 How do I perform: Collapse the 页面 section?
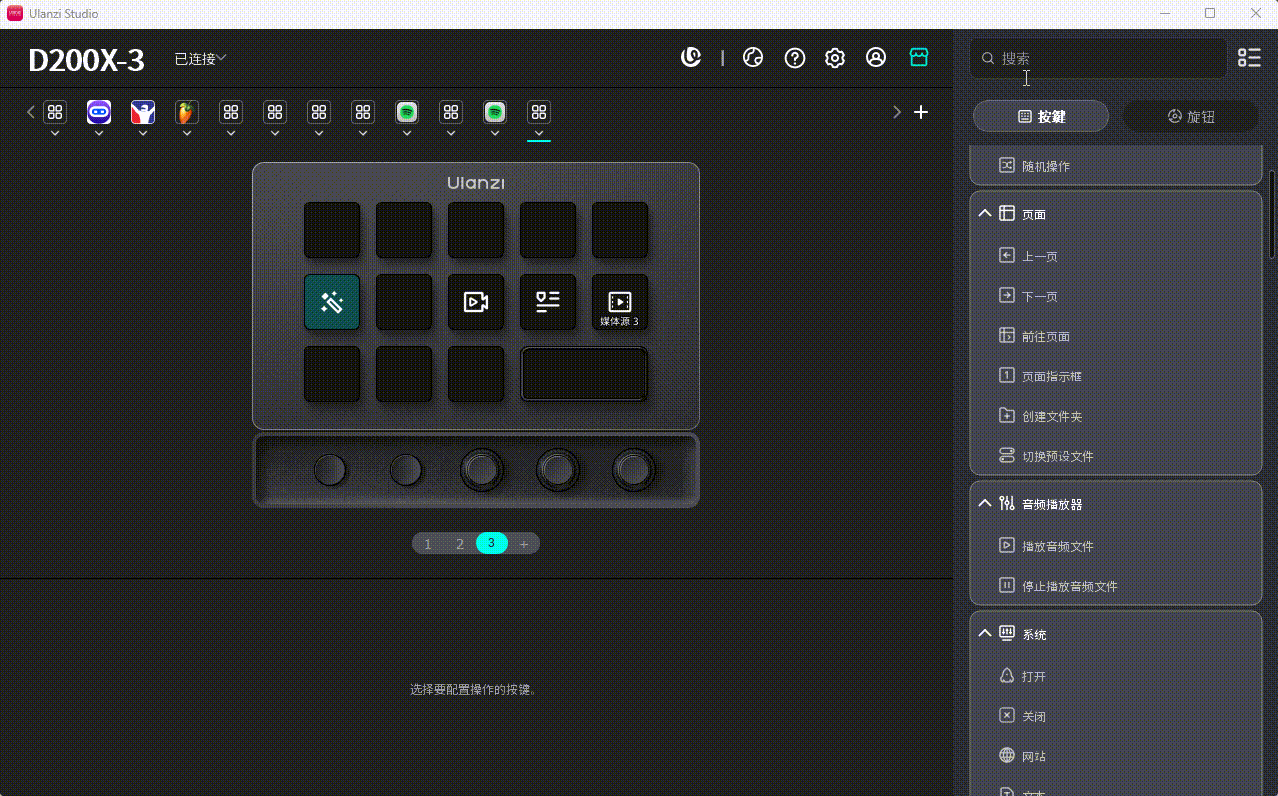coord(985,214)
